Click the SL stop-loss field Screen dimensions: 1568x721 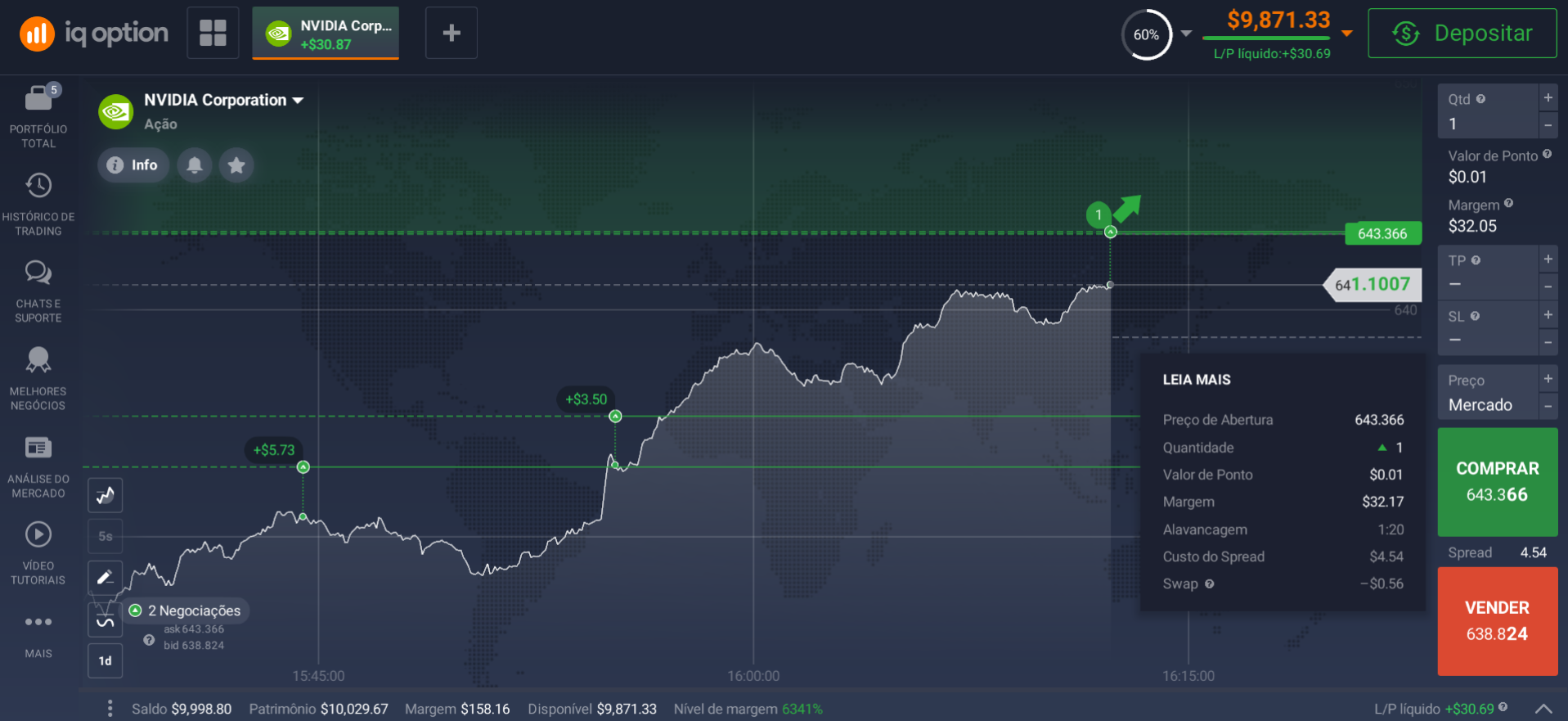coord(1489,328)
